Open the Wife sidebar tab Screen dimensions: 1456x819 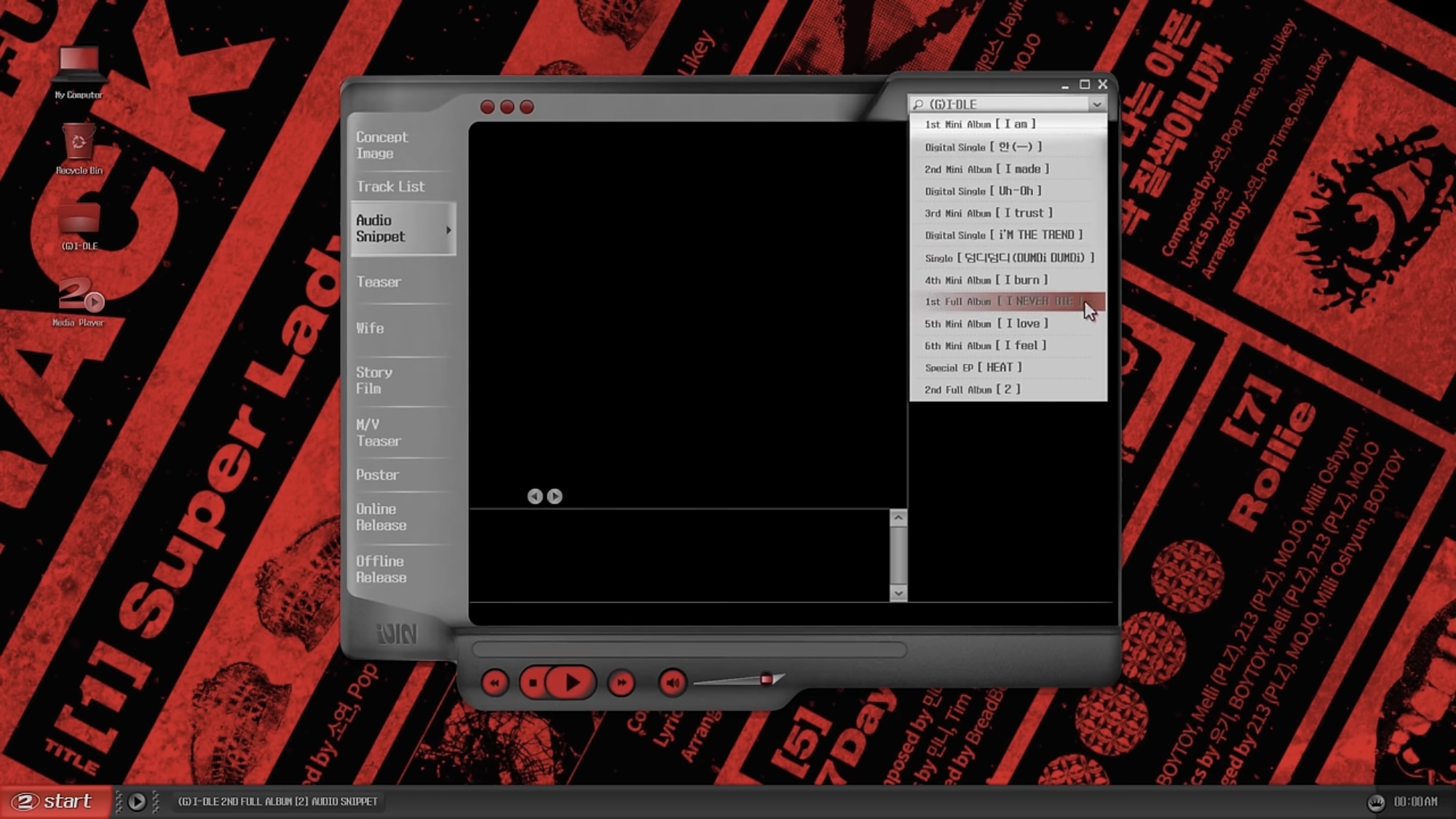pyautogui.click(x=403, y=328)
